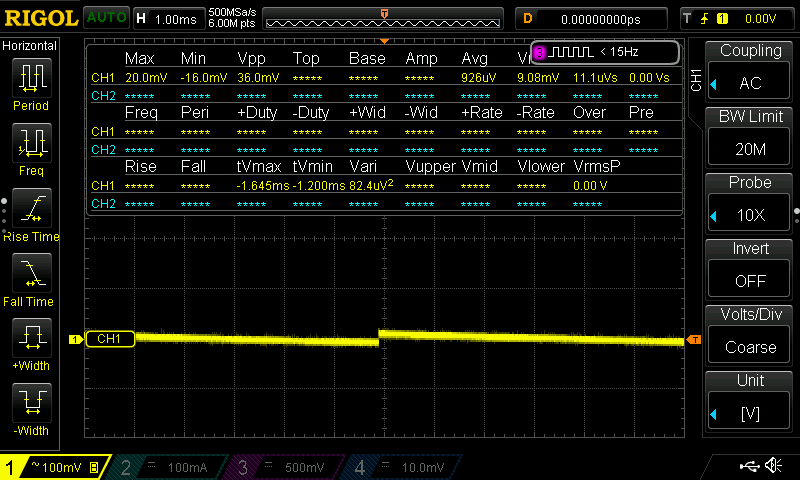Click the trigger source channel 1 badge

[x=722, y=19]
